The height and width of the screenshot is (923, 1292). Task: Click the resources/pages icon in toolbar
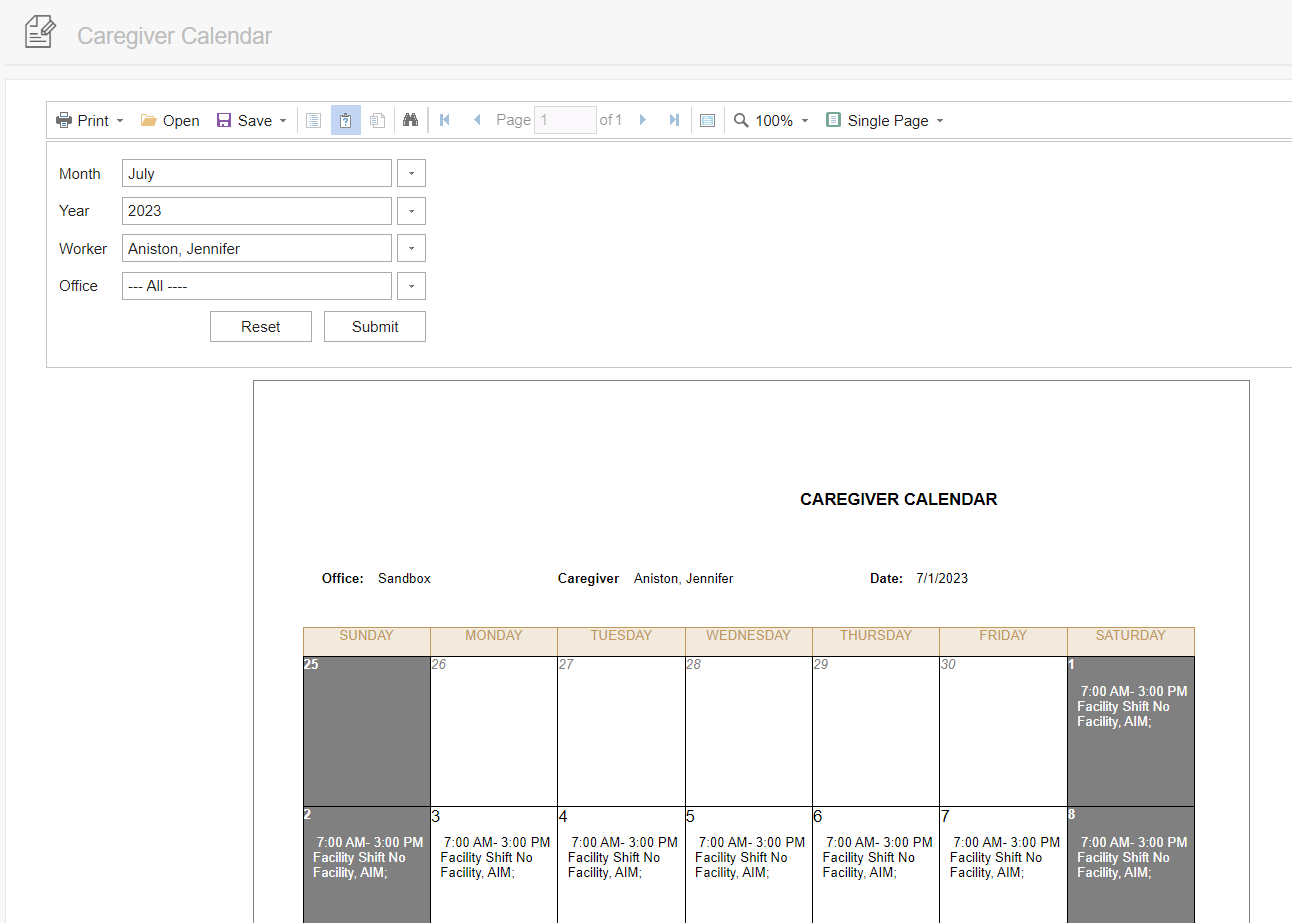(377, 120)
